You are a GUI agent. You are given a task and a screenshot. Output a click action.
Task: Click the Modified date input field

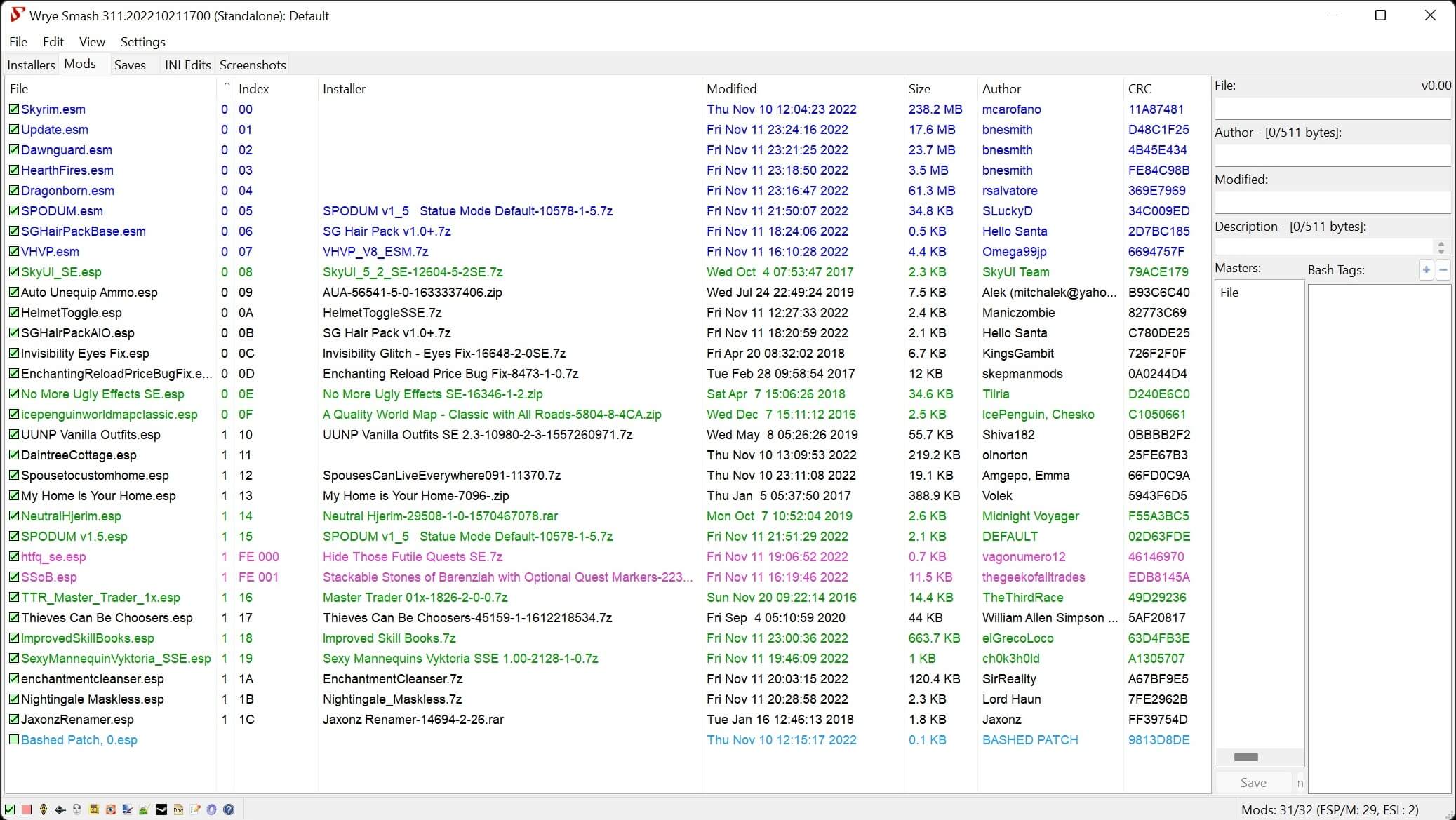1333,202
